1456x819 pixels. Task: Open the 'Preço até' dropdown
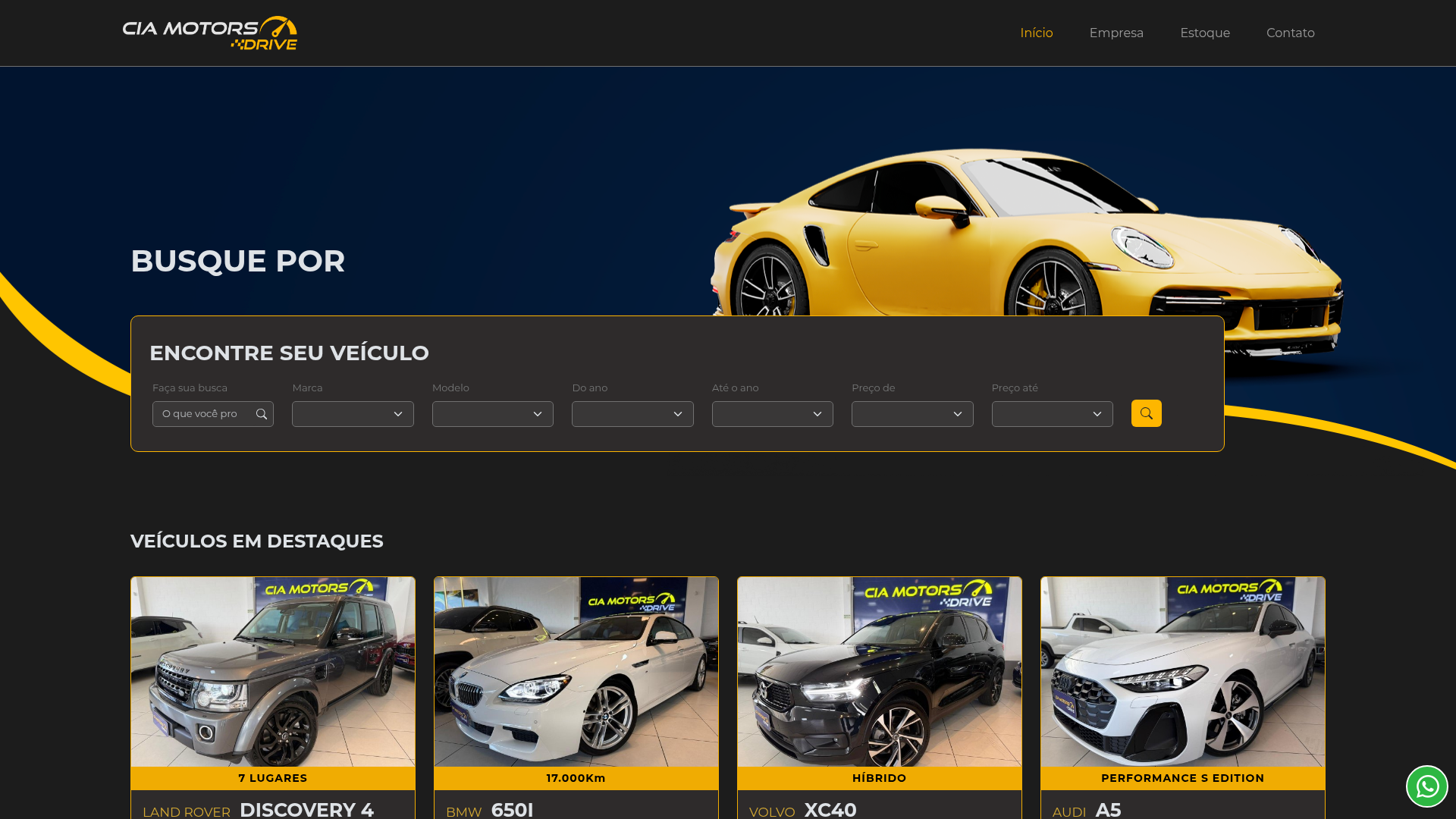tap(1053, 414)
